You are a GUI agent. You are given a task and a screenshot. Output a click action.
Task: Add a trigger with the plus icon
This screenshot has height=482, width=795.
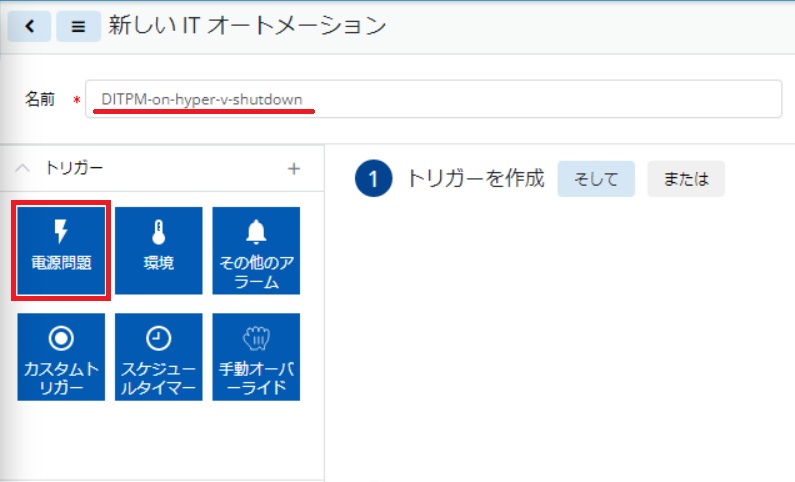pyautogui.click(x=294, y=169)
